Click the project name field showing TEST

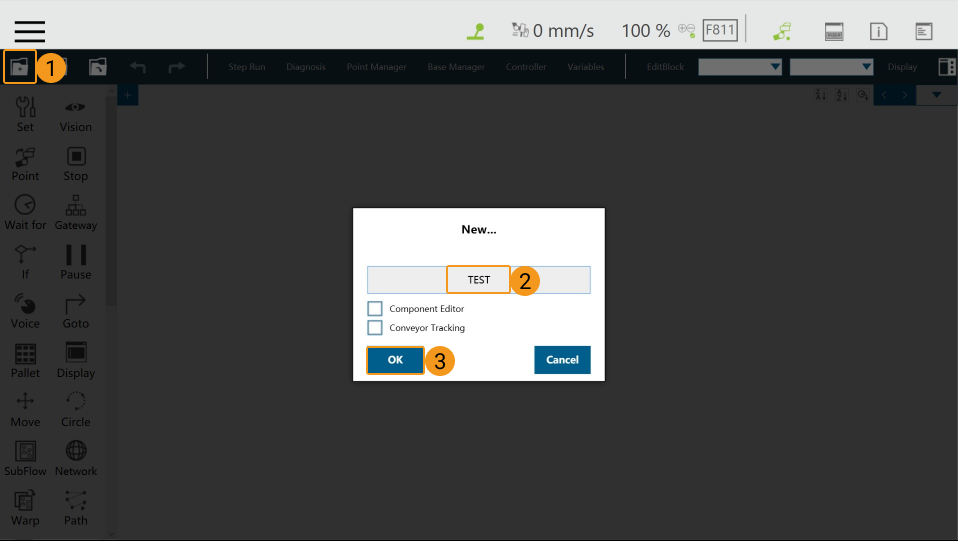(x=478, y=280)
